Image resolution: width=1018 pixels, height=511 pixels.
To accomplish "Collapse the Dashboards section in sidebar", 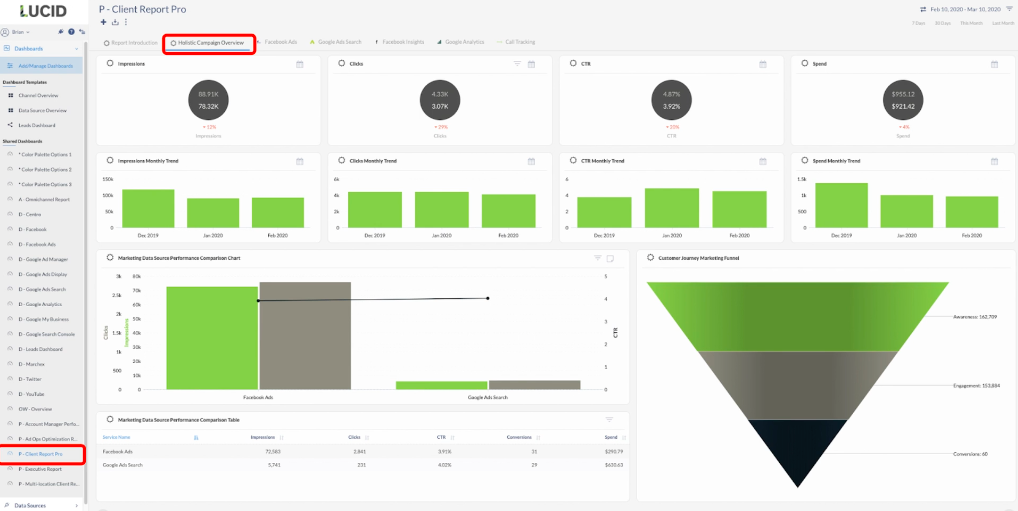I will coord(77,48).
